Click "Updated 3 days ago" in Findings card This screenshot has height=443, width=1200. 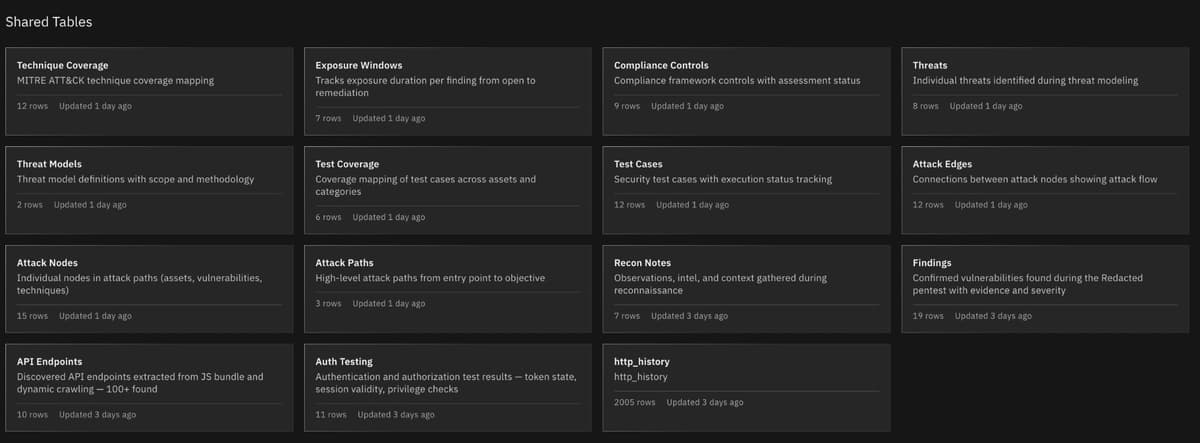click(993, 316)
